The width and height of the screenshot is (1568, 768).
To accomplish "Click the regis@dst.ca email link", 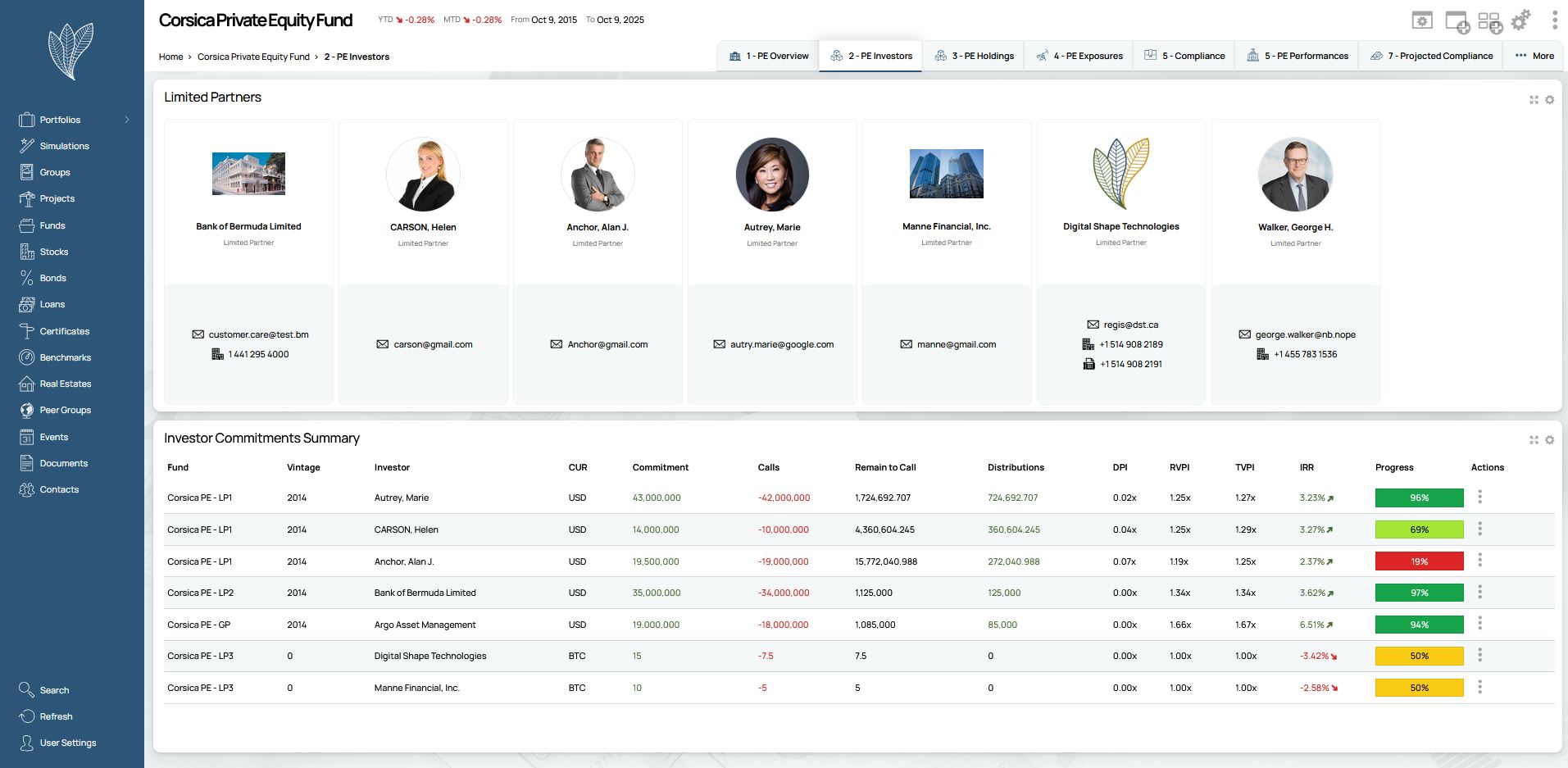I will (x=1130, y=325).
